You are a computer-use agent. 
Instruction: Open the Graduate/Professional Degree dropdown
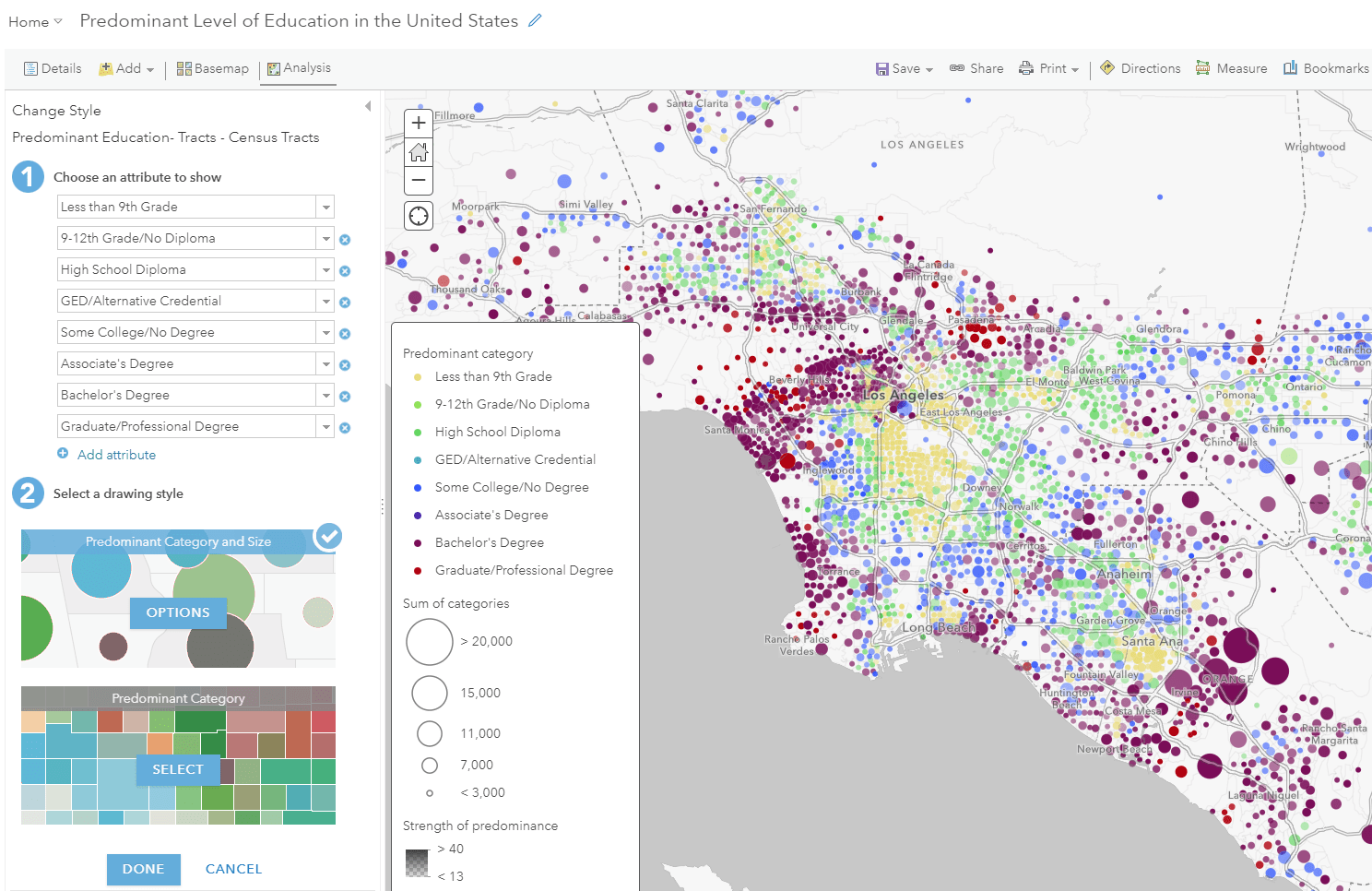[325, 427]
